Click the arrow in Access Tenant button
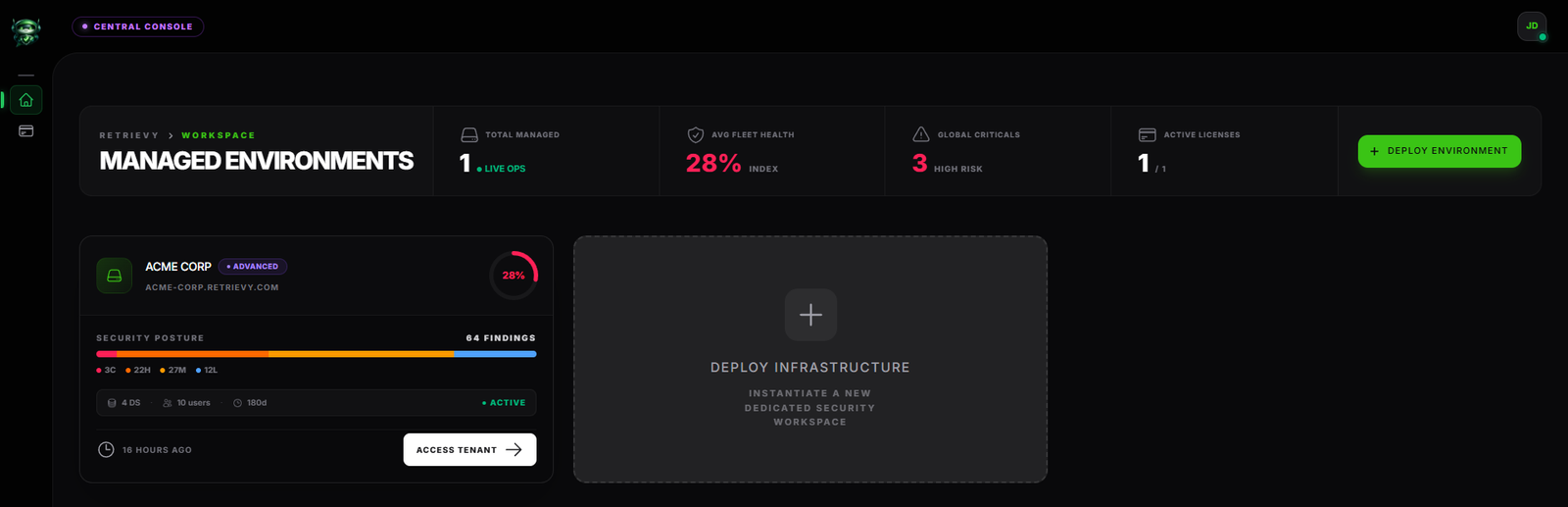Viewport: 1568px width, 507px height. point(514,450)
